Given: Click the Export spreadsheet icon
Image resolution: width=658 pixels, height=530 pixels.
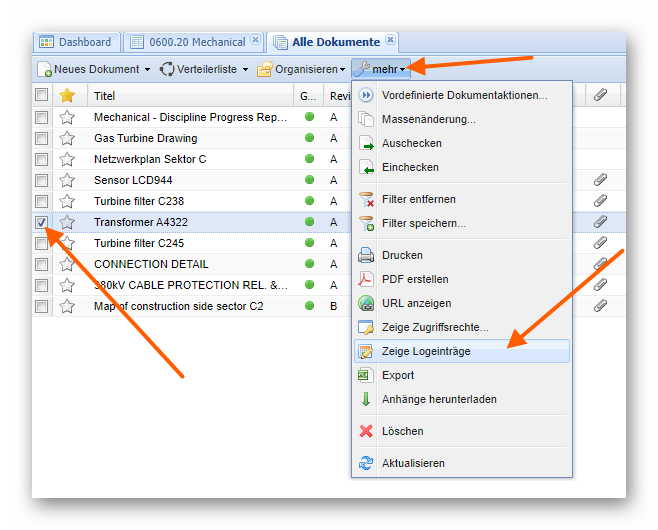Looking at the screenshot, I should pos(366,375).
